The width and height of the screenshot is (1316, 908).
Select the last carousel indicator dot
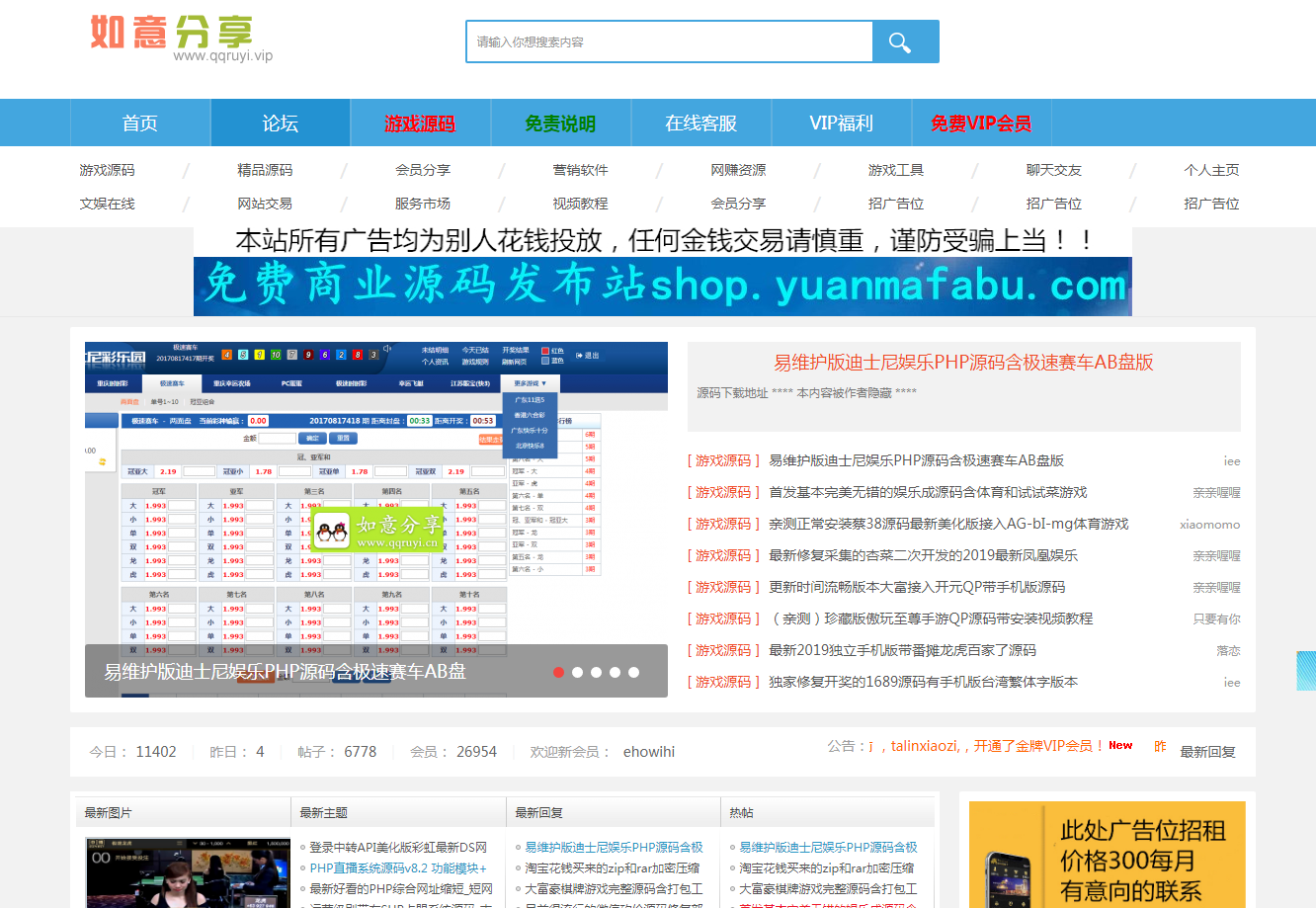point(633,672)
